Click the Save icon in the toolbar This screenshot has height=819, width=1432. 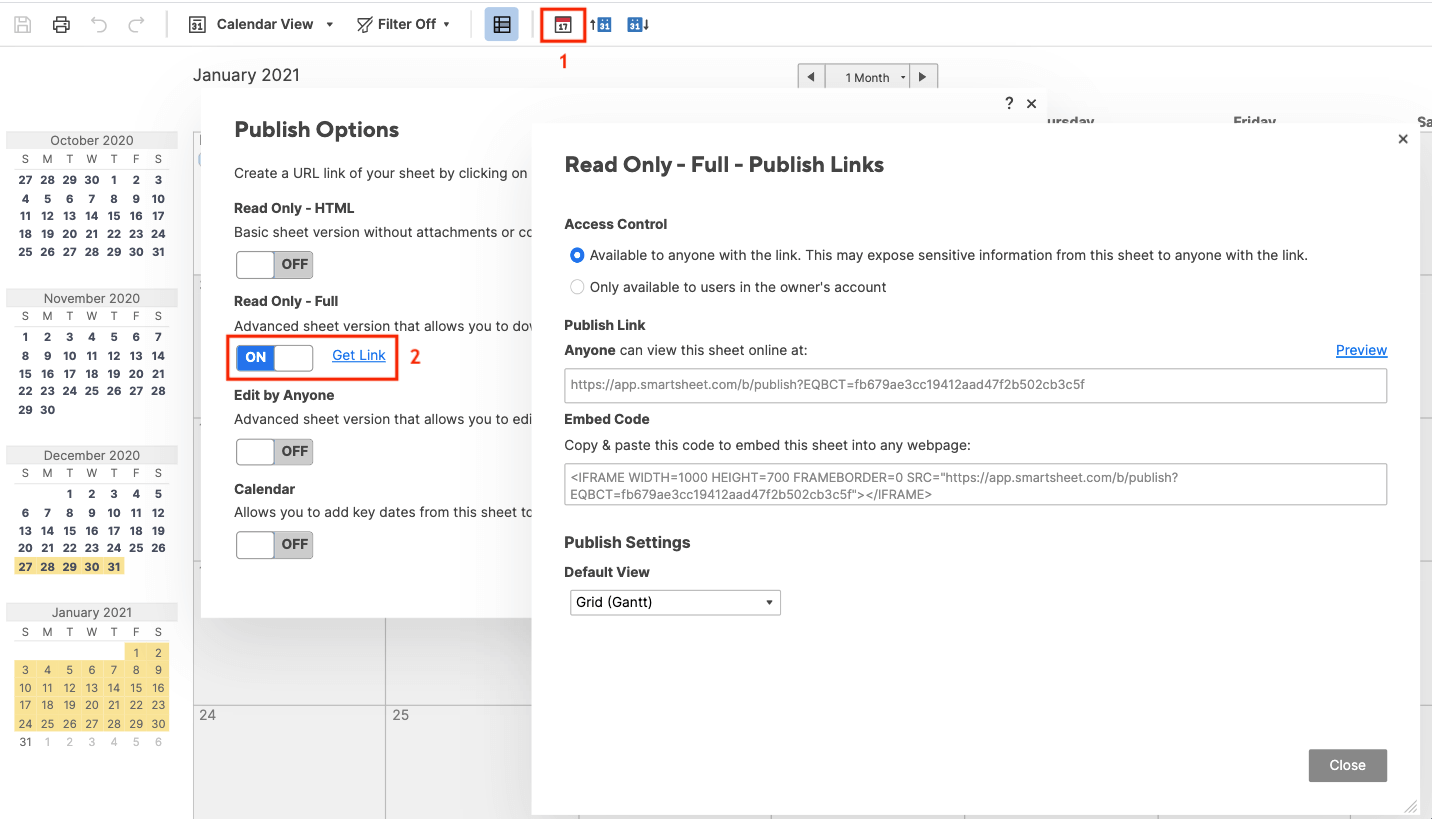pyautogui.click(x=23, y=25)
